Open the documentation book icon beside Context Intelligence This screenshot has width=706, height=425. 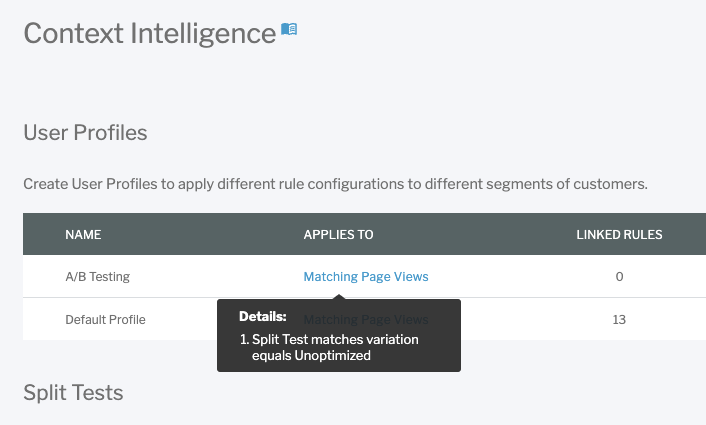click(289, 29)
